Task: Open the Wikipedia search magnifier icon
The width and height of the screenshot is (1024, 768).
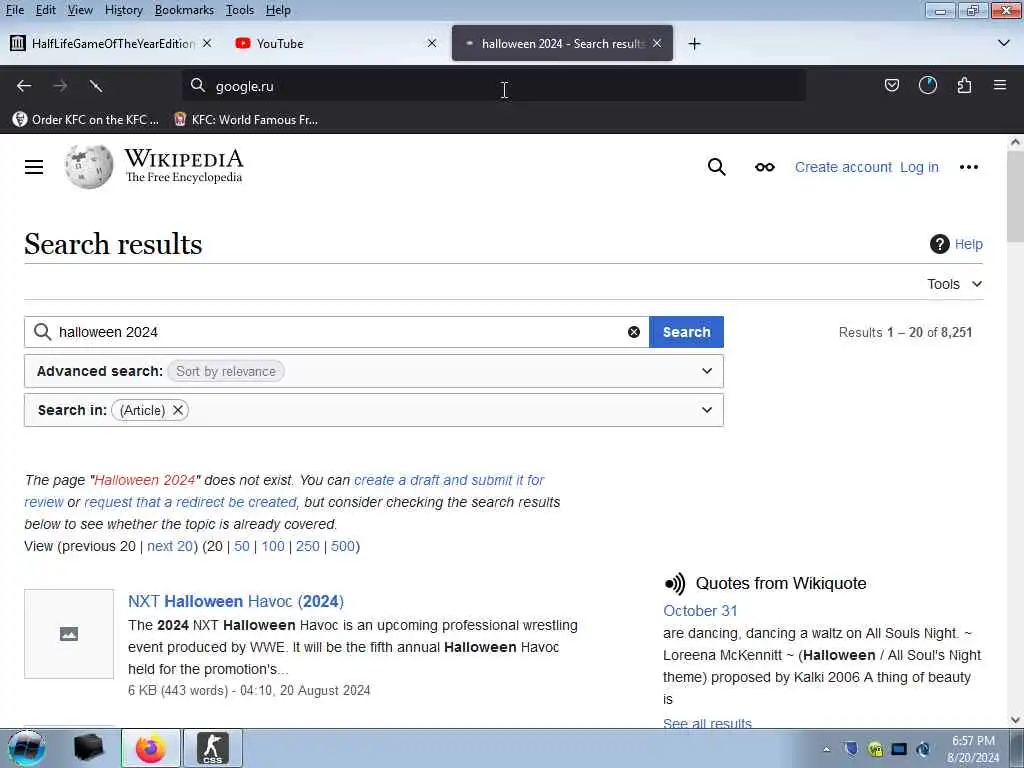Action: [x=716, y=167]
